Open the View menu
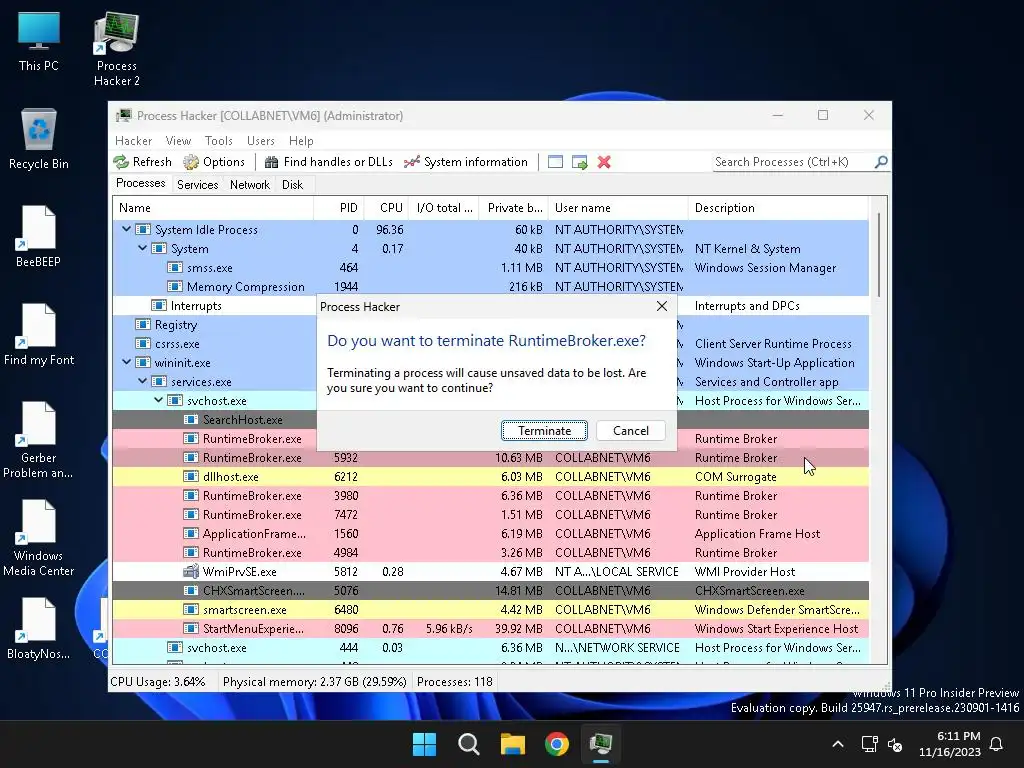1024x768 pixels. tap(178, 140)
